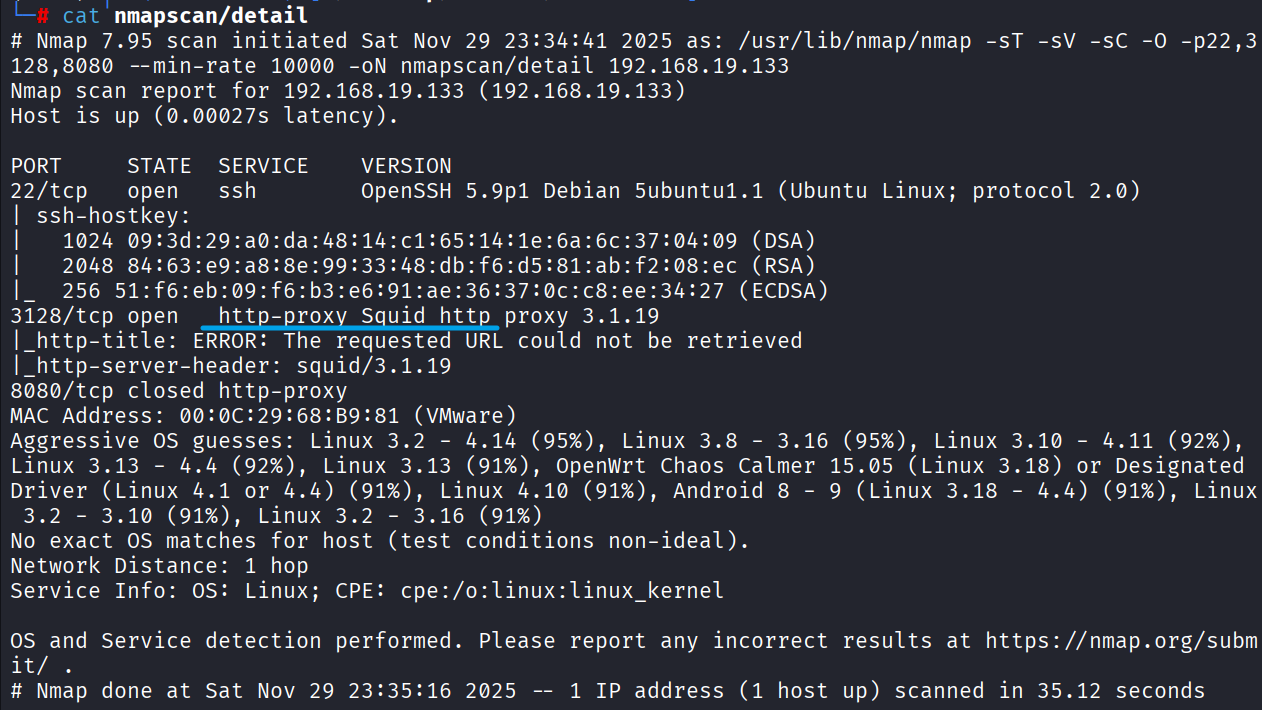Screen dimensions: 1262x710
Task: Click the 'Host is up' latency line
Action: 204,116
